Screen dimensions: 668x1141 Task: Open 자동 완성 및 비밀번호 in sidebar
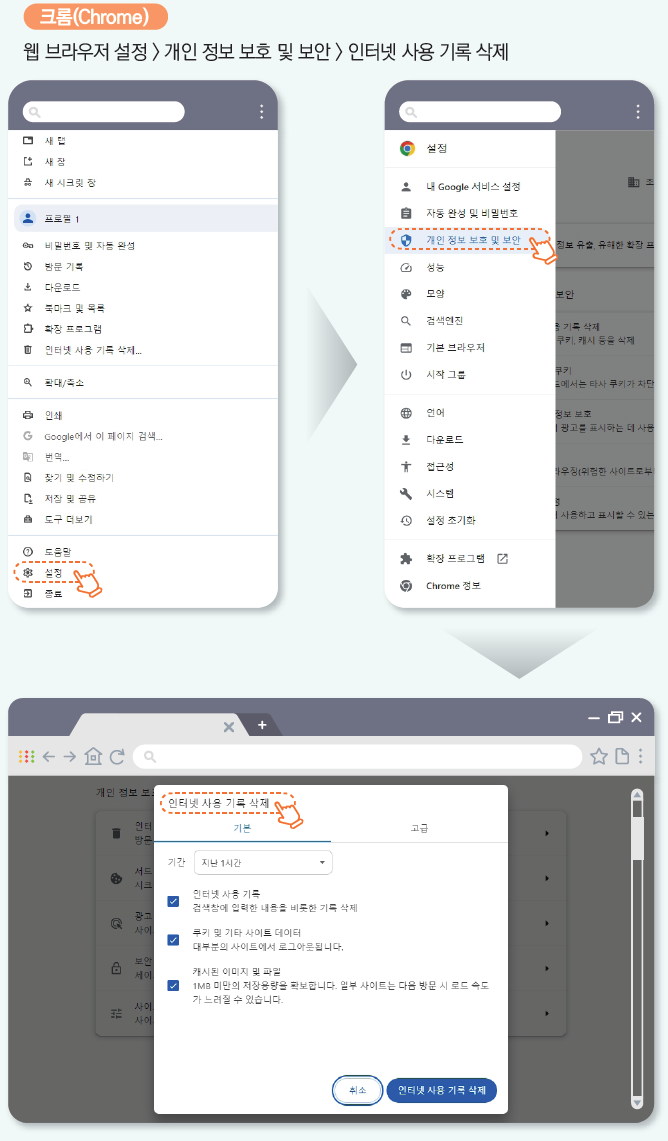point(472,213)
